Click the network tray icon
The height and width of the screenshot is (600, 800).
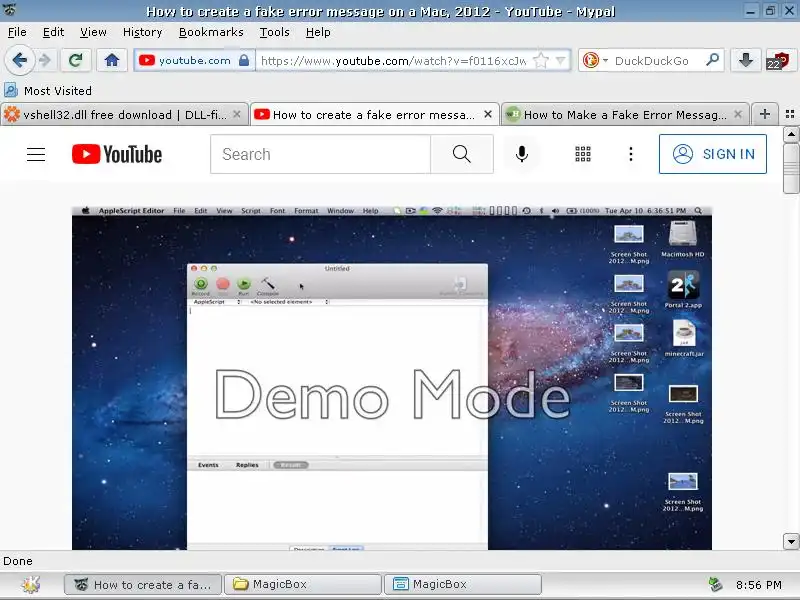pos(715,585)
